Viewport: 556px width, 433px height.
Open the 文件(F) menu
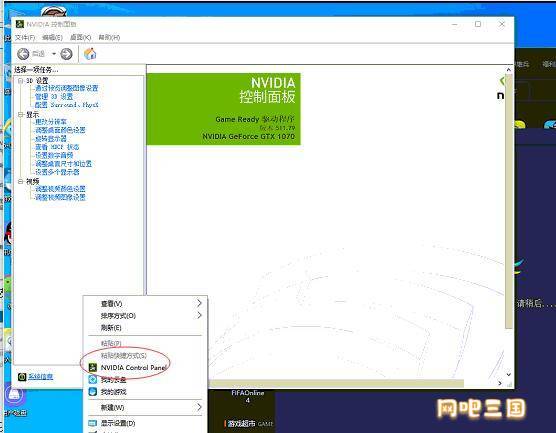click(25, 37)
